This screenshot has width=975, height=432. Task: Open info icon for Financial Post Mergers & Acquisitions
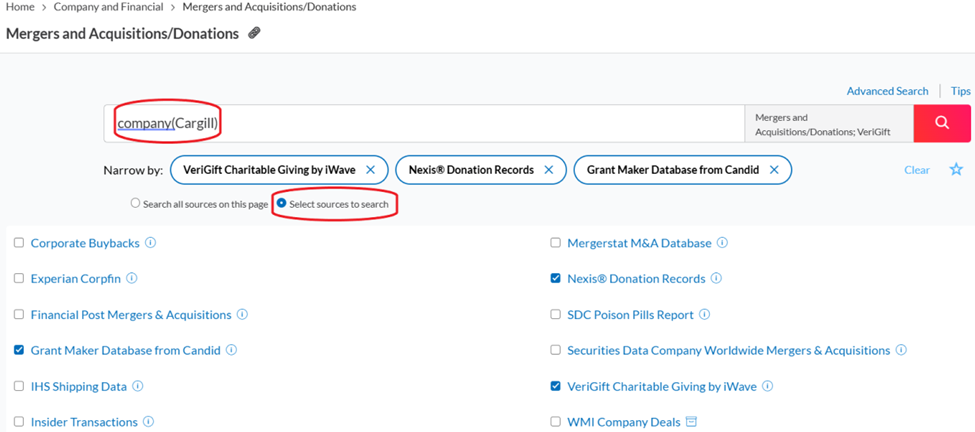tap(242, 315)
